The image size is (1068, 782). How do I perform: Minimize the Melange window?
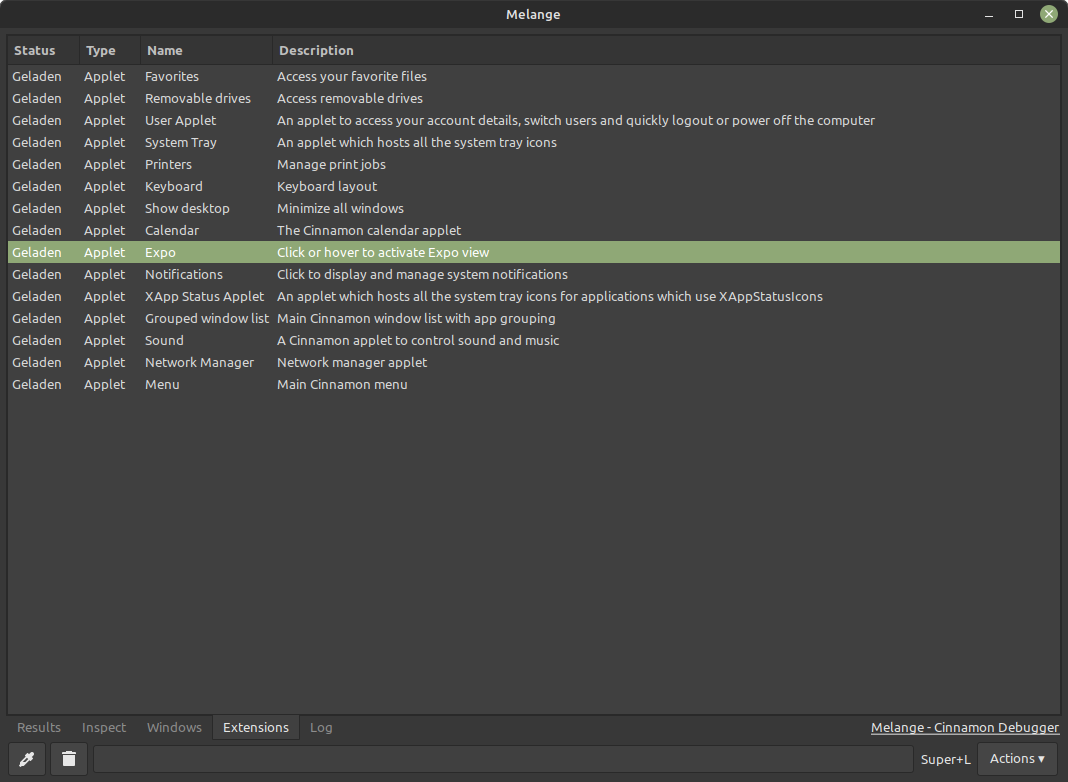pos(989,14)
